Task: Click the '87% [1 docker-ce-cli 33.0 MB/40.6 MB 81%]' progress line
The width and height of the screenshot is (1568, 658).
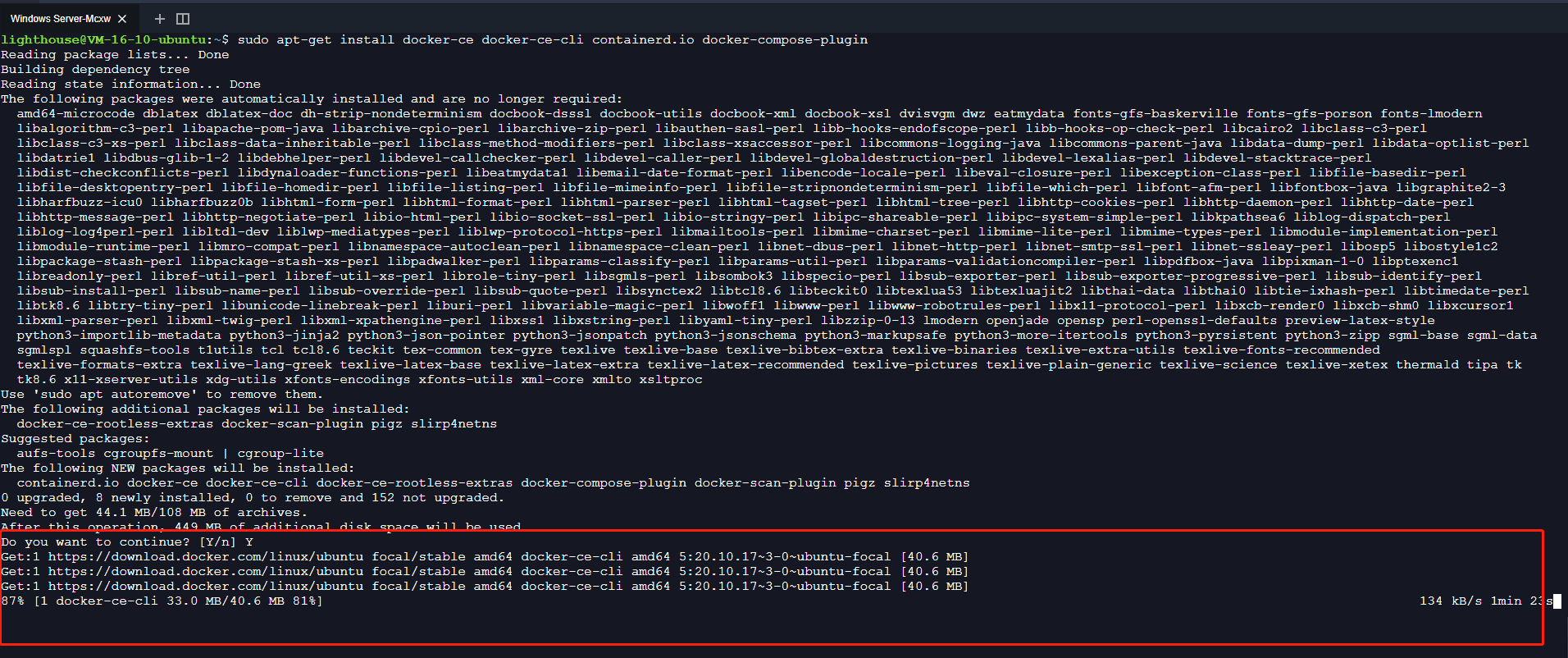Action: click(162, 601)
